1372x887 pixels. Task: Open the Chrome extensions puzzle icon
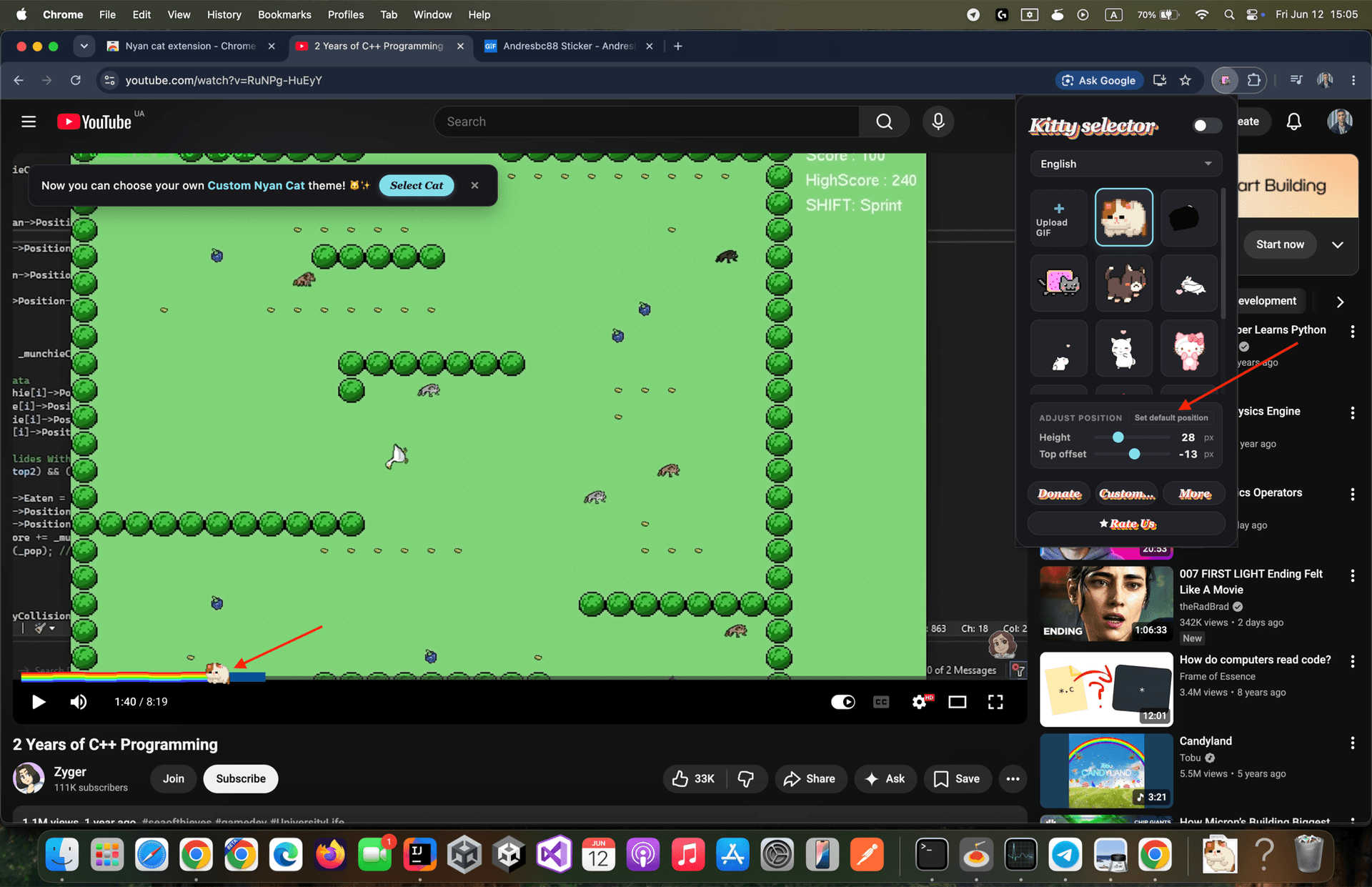click(1253, 80)
